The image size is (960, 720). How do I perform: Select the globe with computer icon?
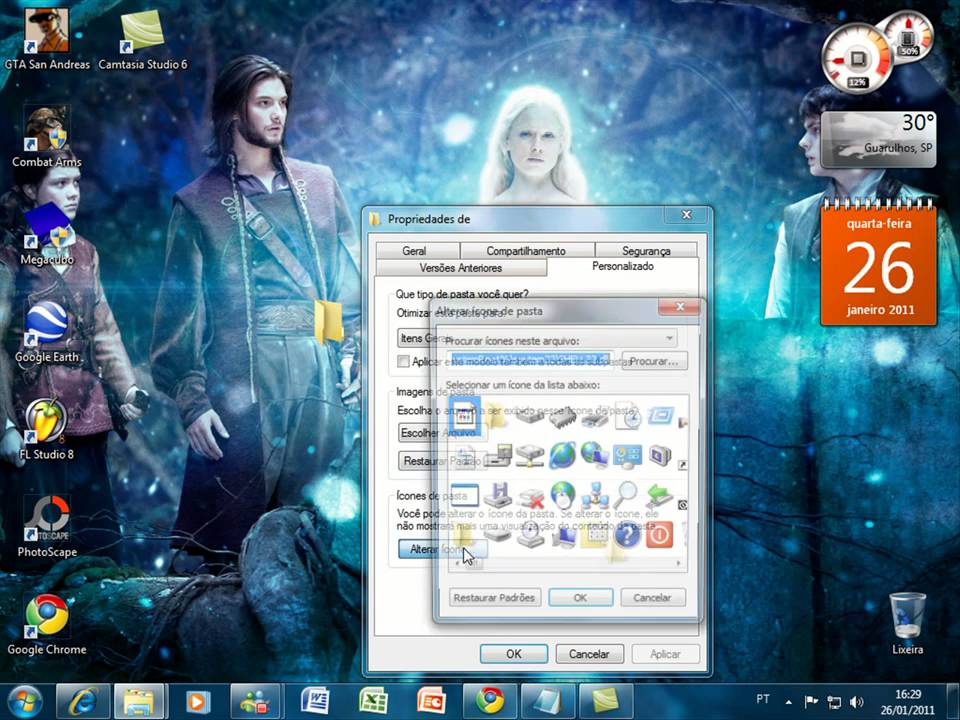594,456
